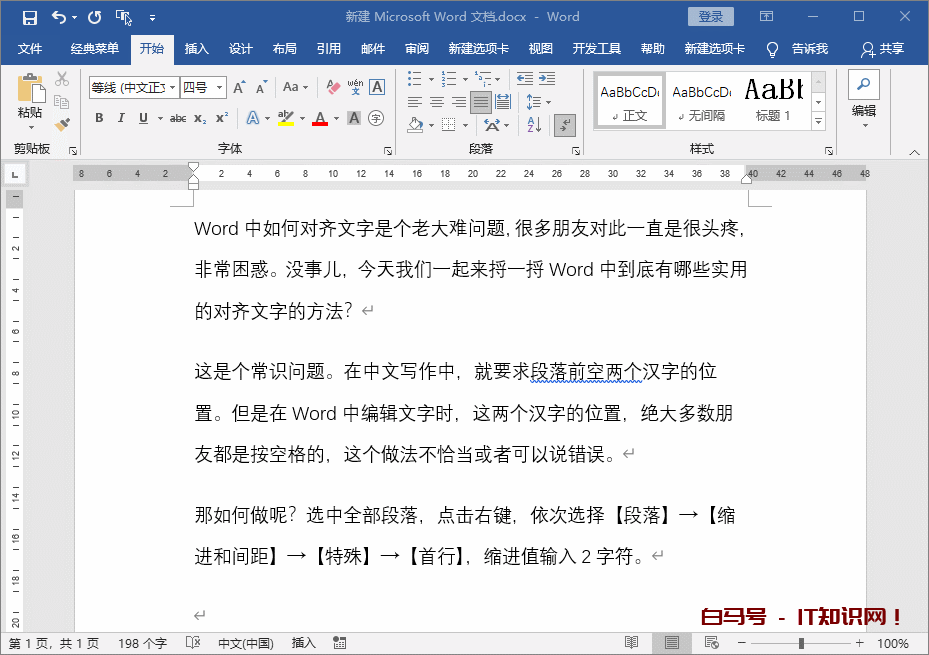Click the 登录 button
Image resolution: width=929 pixels, height=655 pixels.
coord(711,16)
